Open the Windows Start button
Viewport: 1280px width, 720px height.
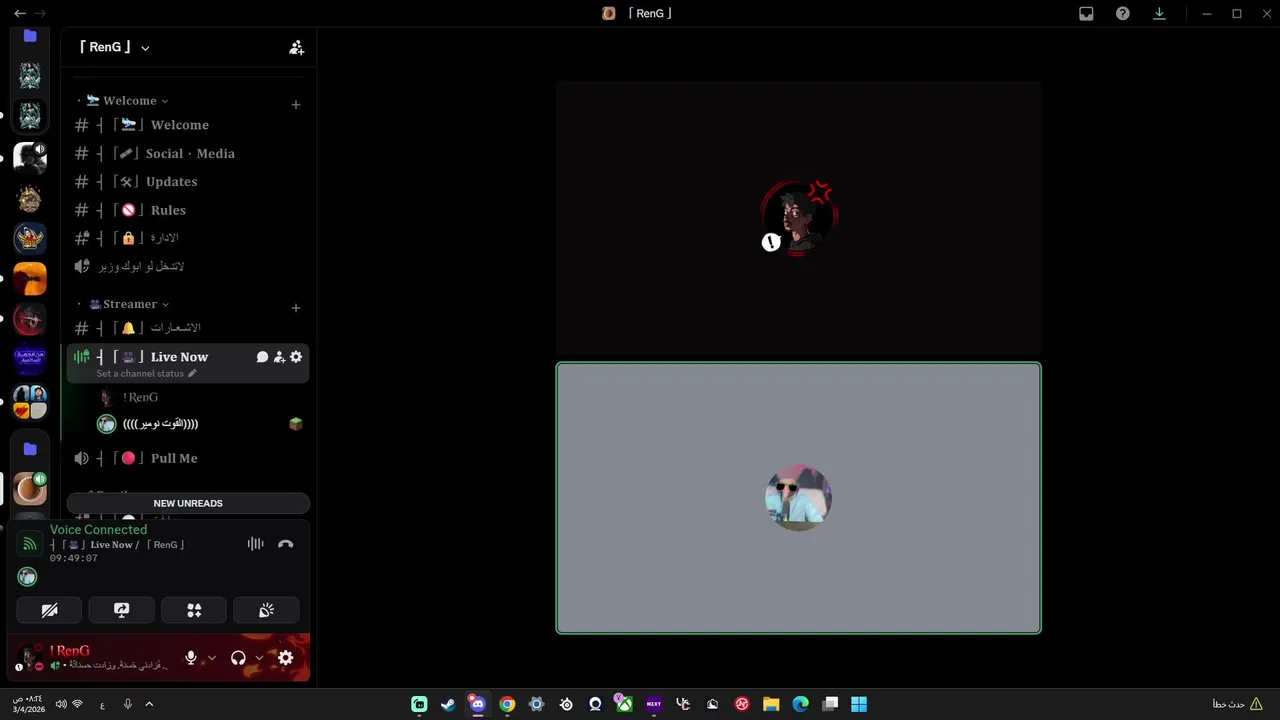[859, 704]
